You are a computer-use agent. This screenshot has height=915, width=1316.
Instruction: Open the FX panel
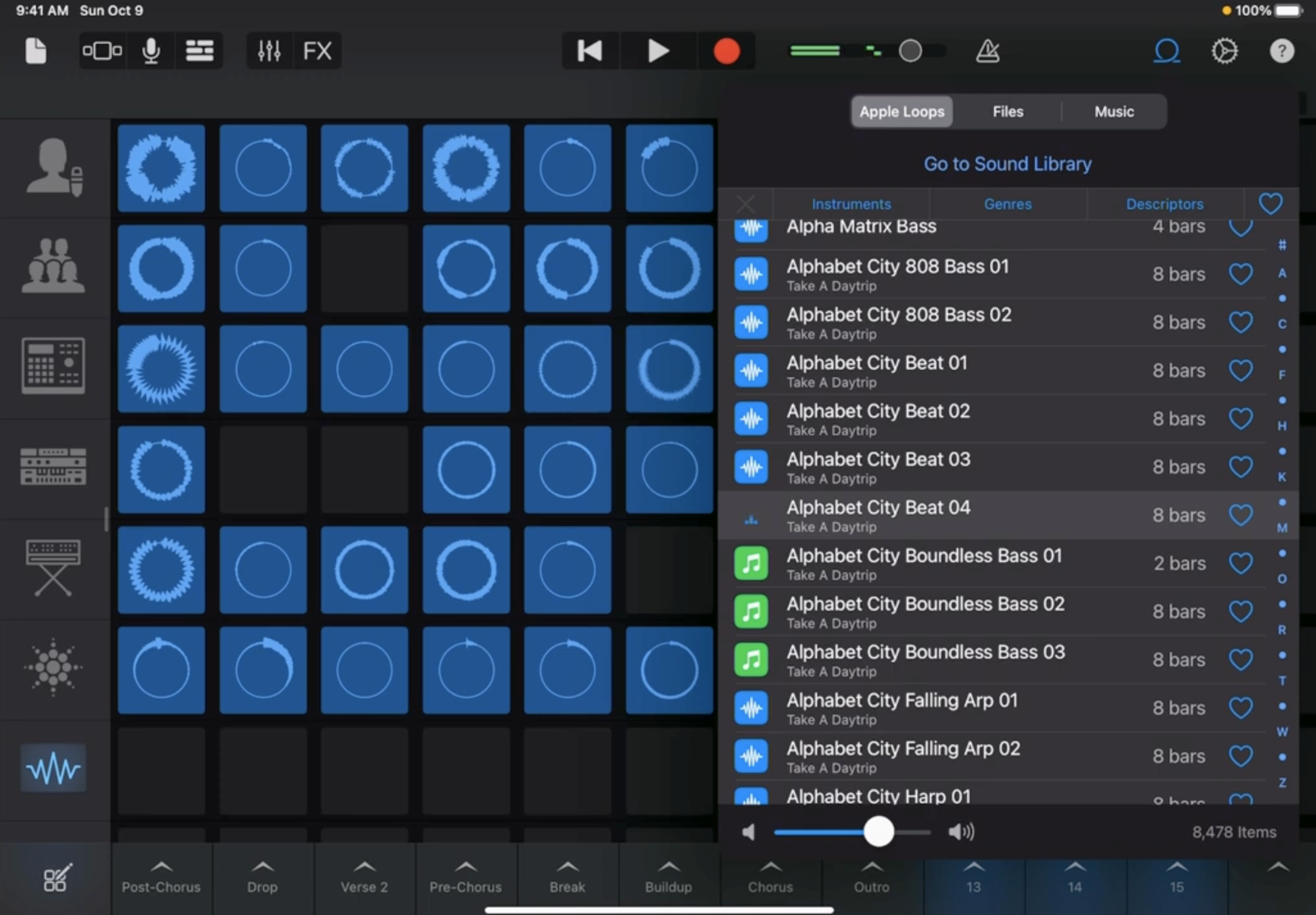click(x=317, y=51)
